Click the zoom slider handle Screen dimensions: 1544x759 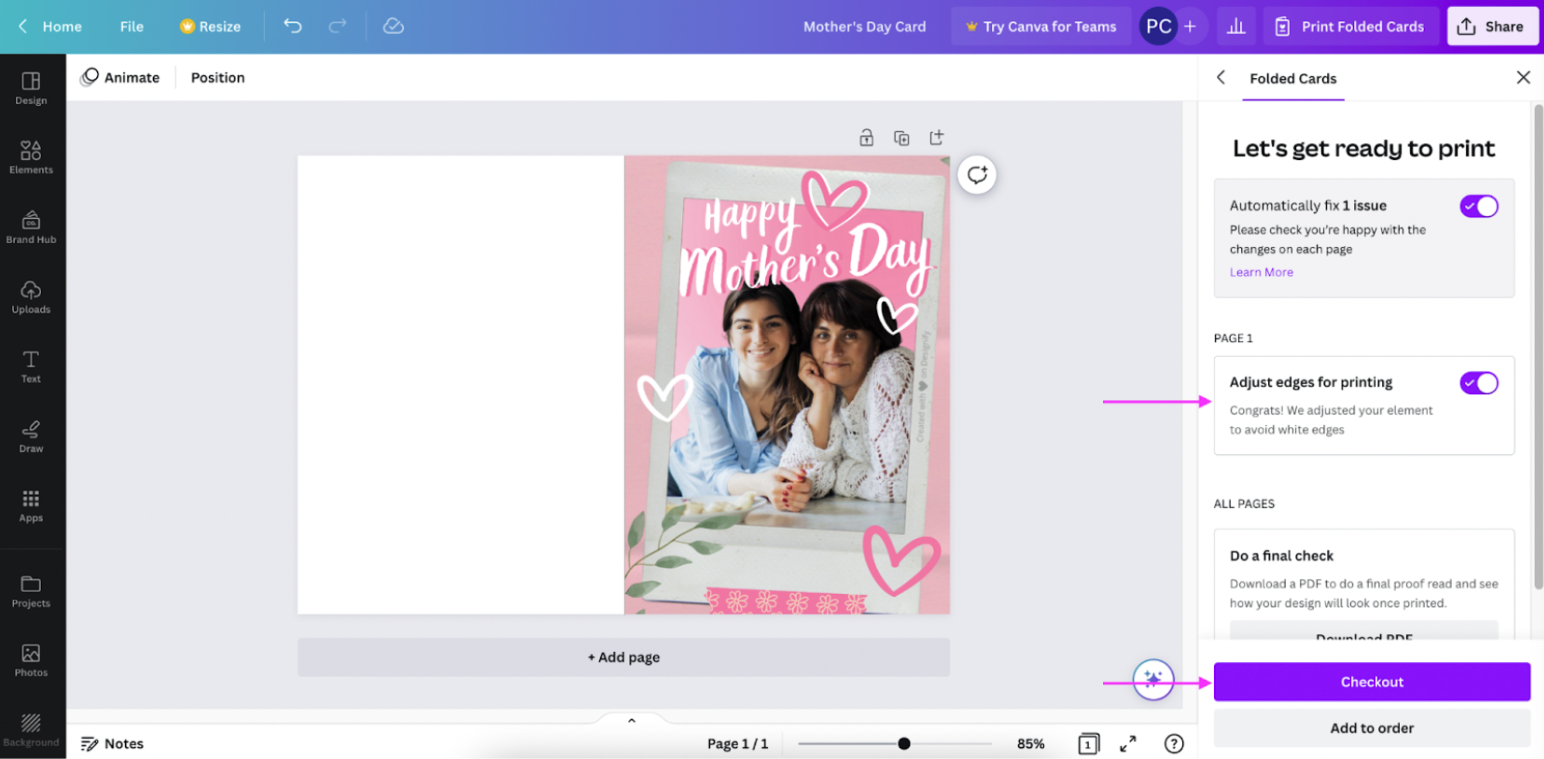[x=904, y=744]
